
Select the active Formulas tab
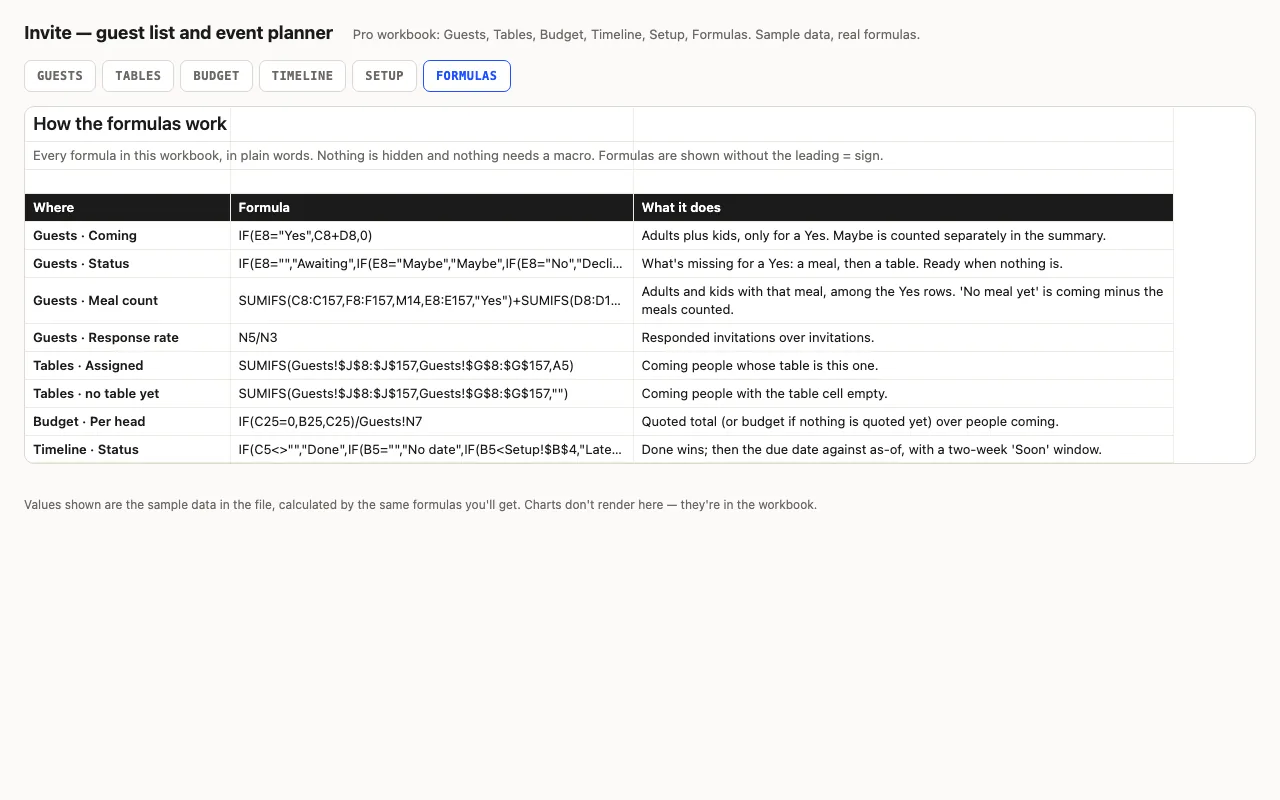pos(466,76)
